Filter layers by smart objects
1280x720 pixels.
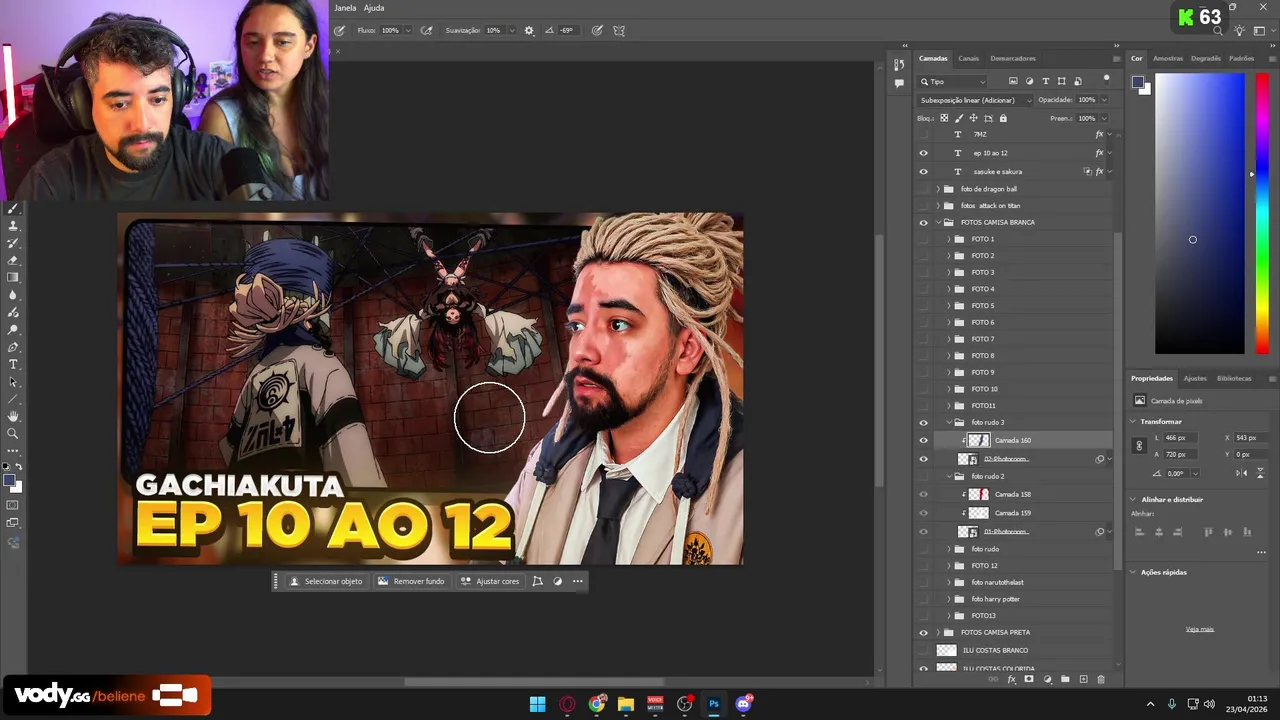[1077, 81]
